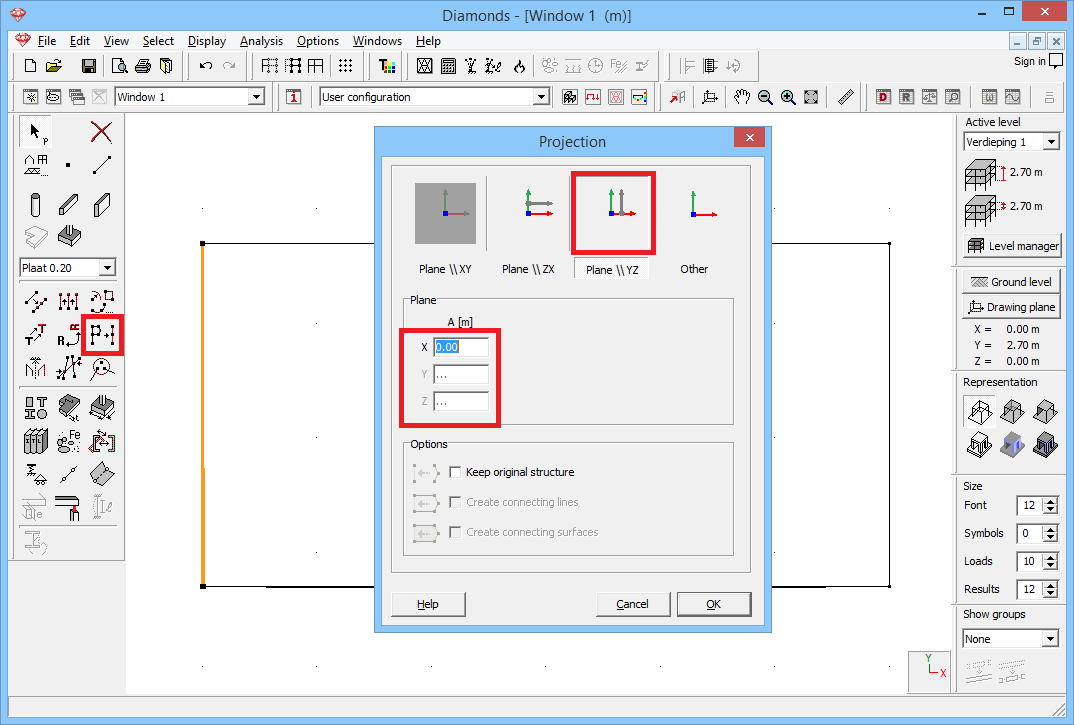Click the printer icon
Viewport: 1074px width, 725px height.
[x=142, y=66]
